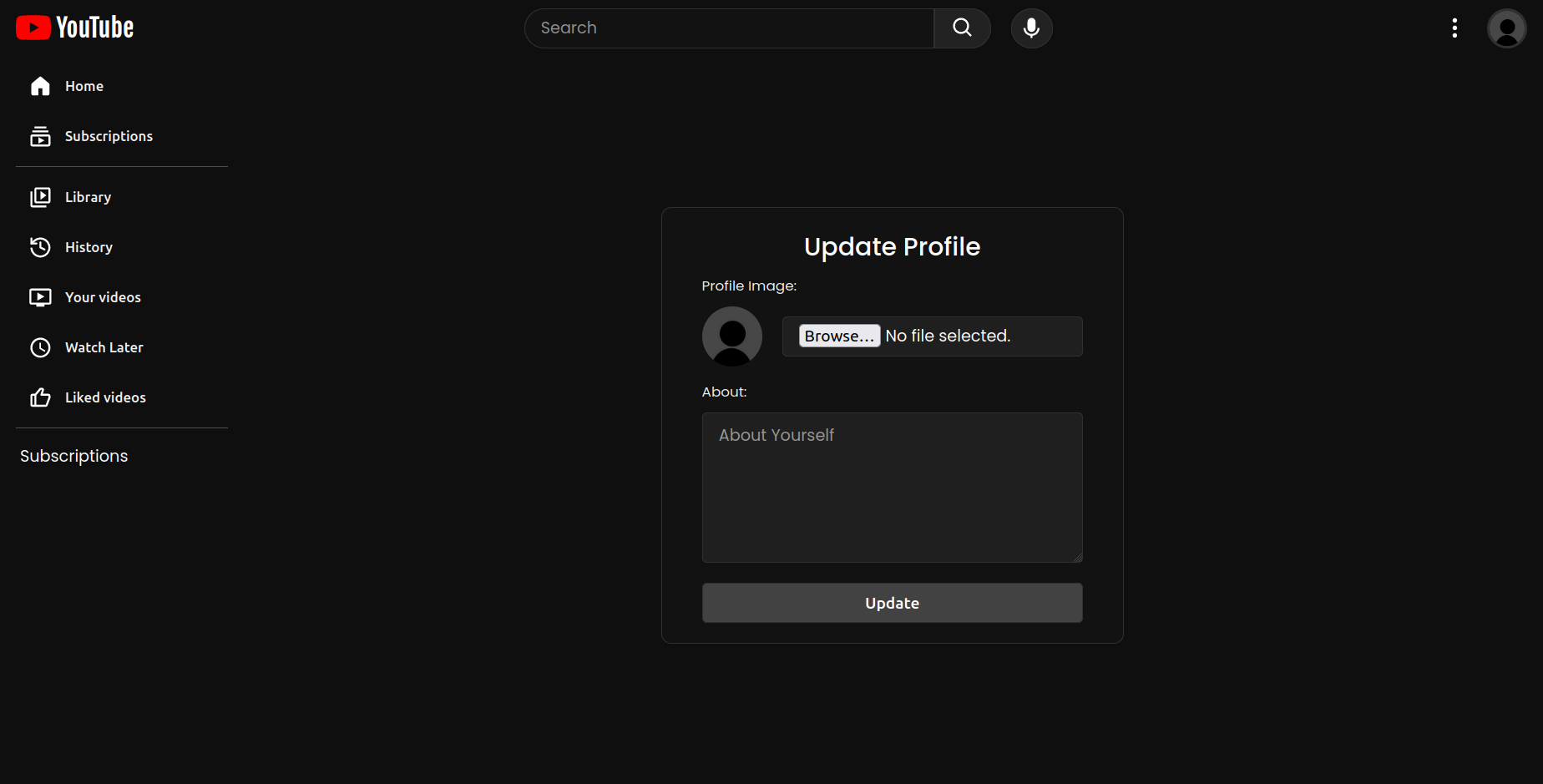Click the YouTube logo icon
This screenshot has height=784, width=1543.
(x=32, y=27)
